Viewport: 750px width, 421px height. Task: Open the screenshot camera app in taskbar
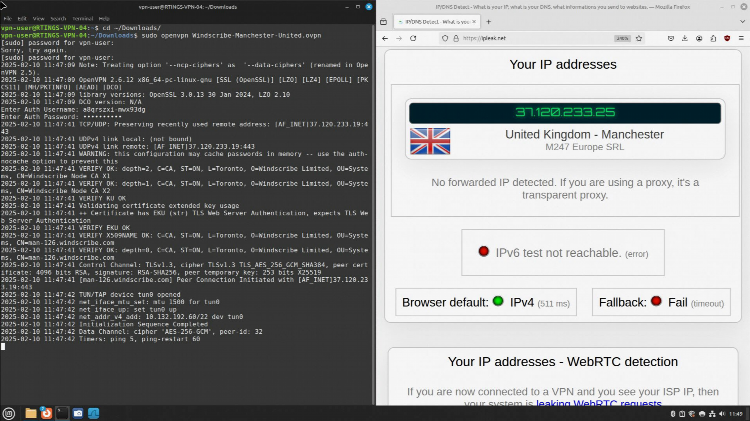[78, 413]
